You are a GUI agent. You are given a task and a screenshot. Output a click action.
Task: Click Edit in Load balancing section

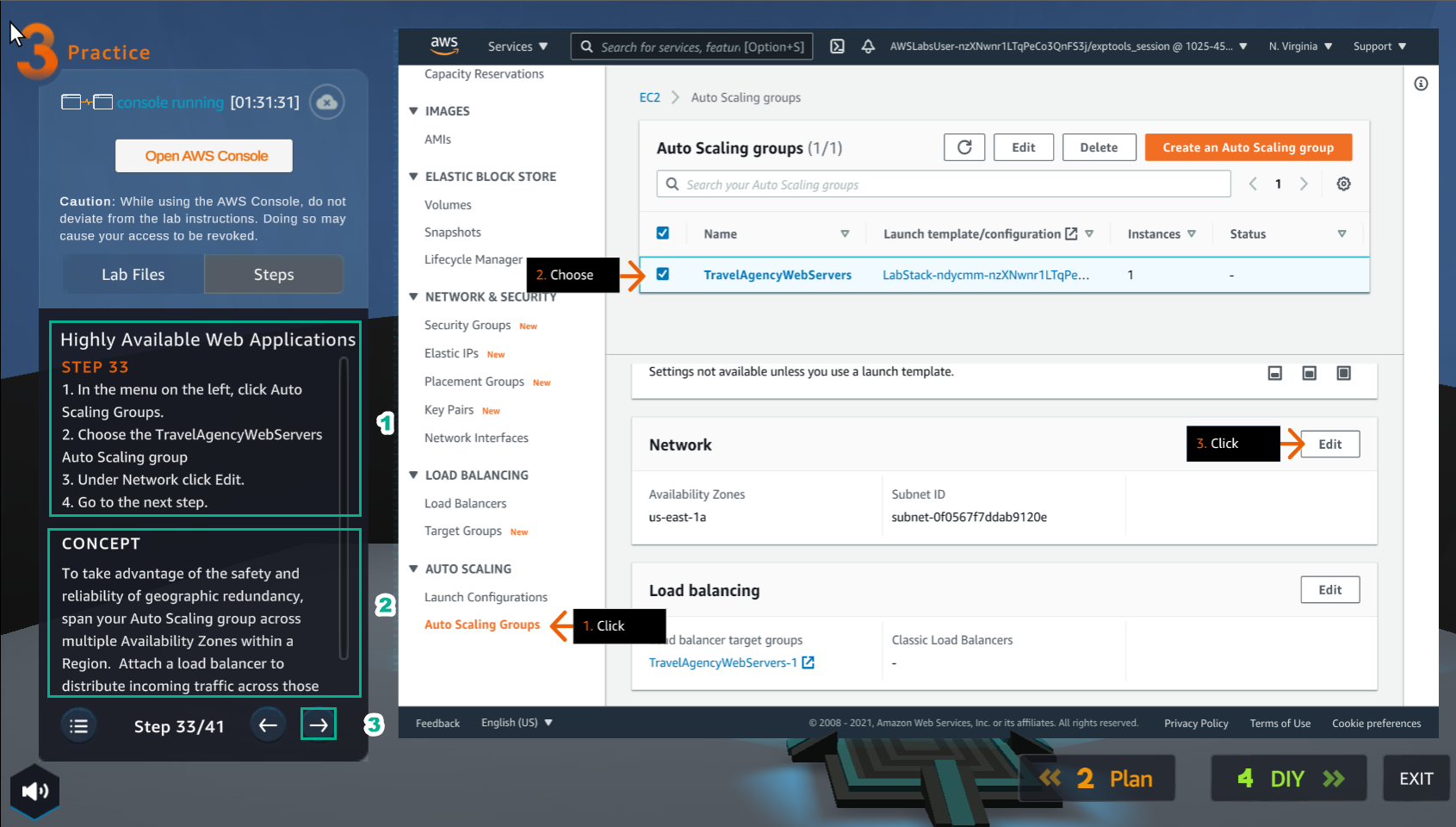coord(1330,589)
